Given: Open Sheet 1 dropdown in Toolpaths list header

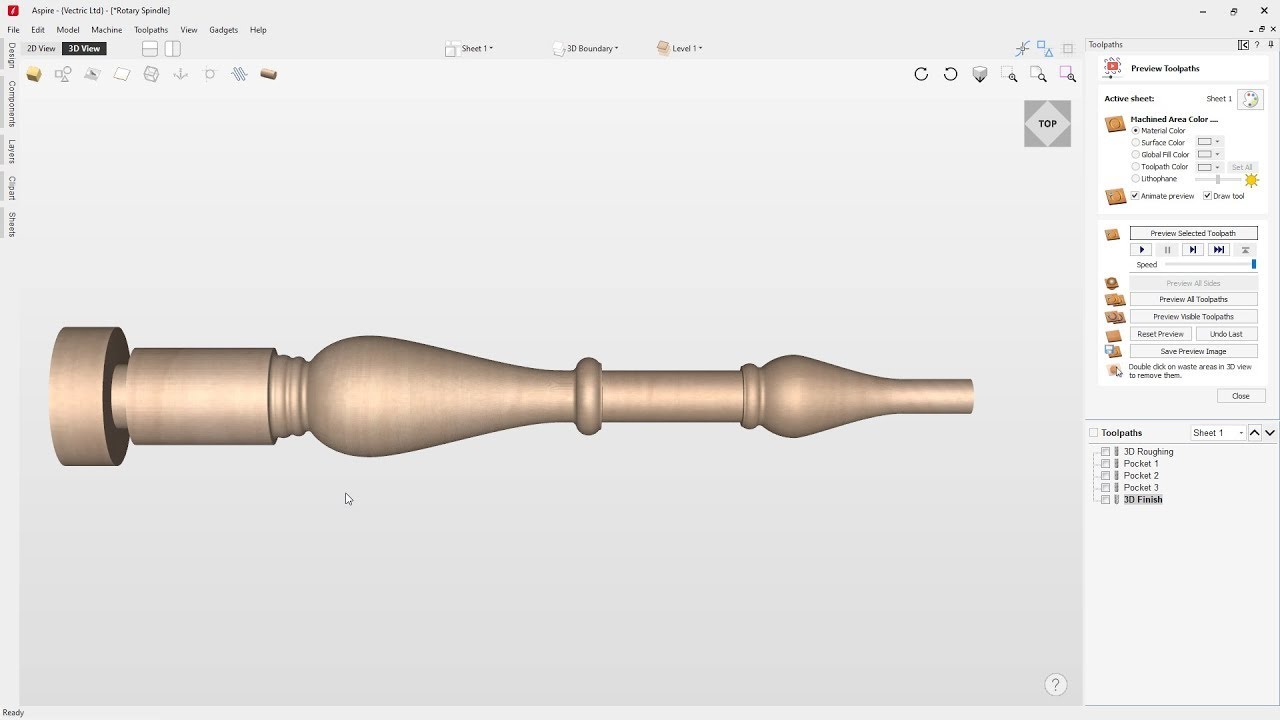Looking at the screenshot, I should click(1218, 433).
